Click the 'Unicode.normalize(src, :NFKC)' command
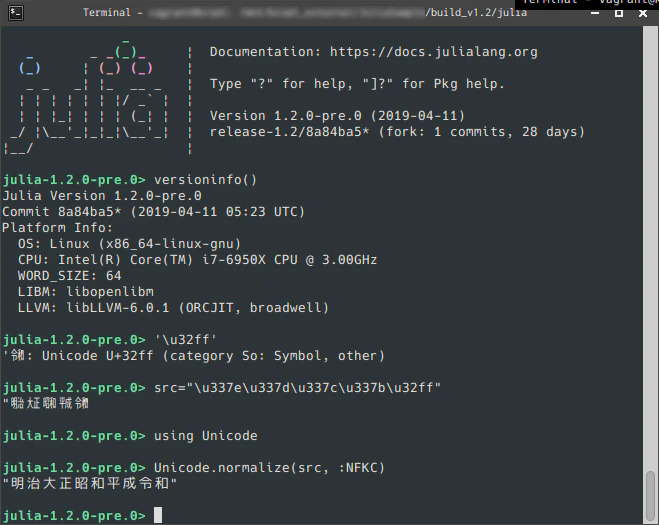The width and height of the screenshot is (659, 525). tap(269, 468)
